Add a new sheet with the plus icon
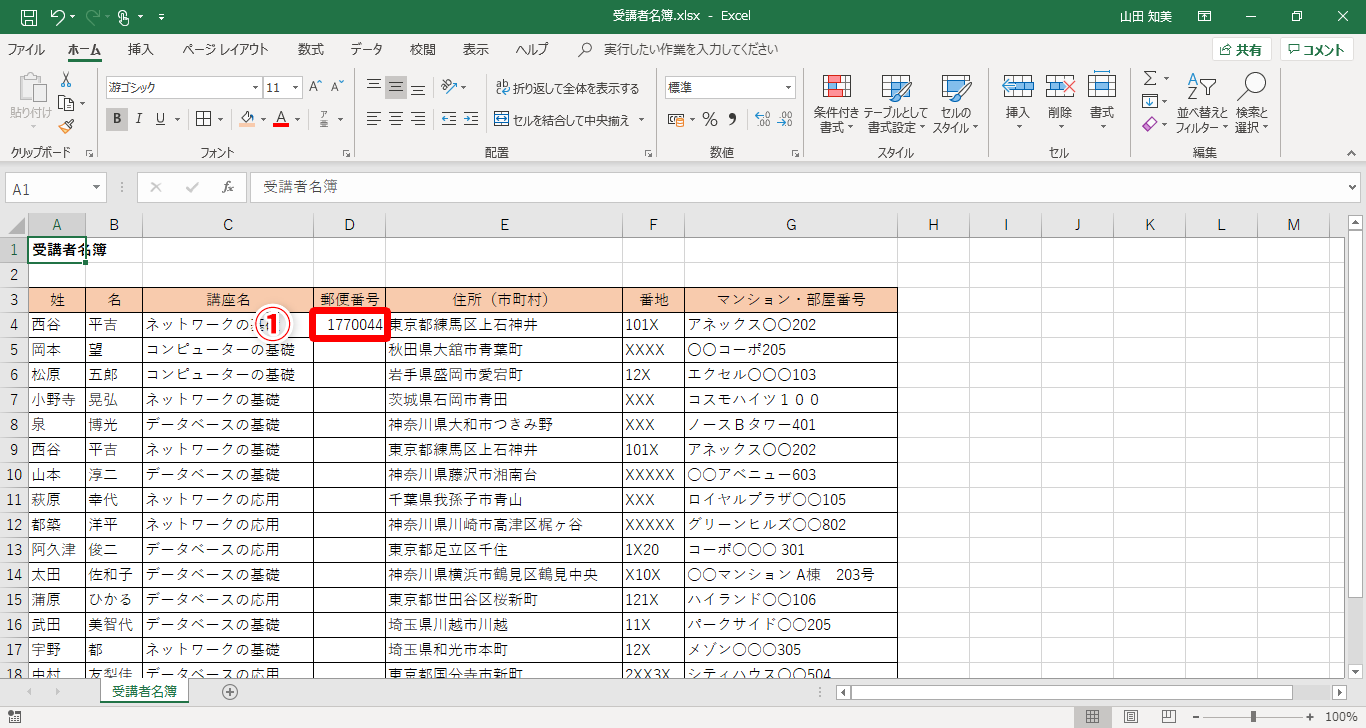Screen dimensions: 1366x728 230,691
